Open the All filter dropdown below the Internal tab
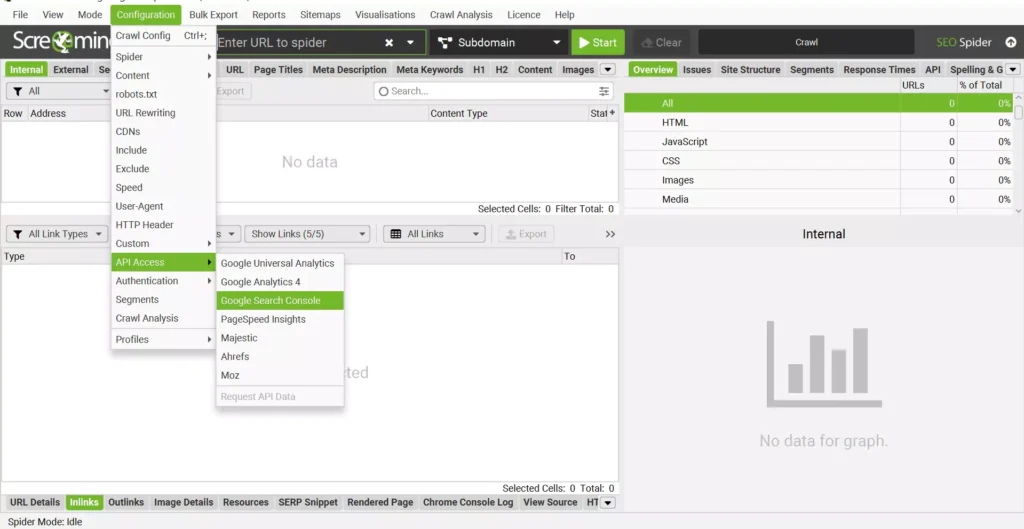The height and width of the screenshot is (529, 1024). point(59,91)
